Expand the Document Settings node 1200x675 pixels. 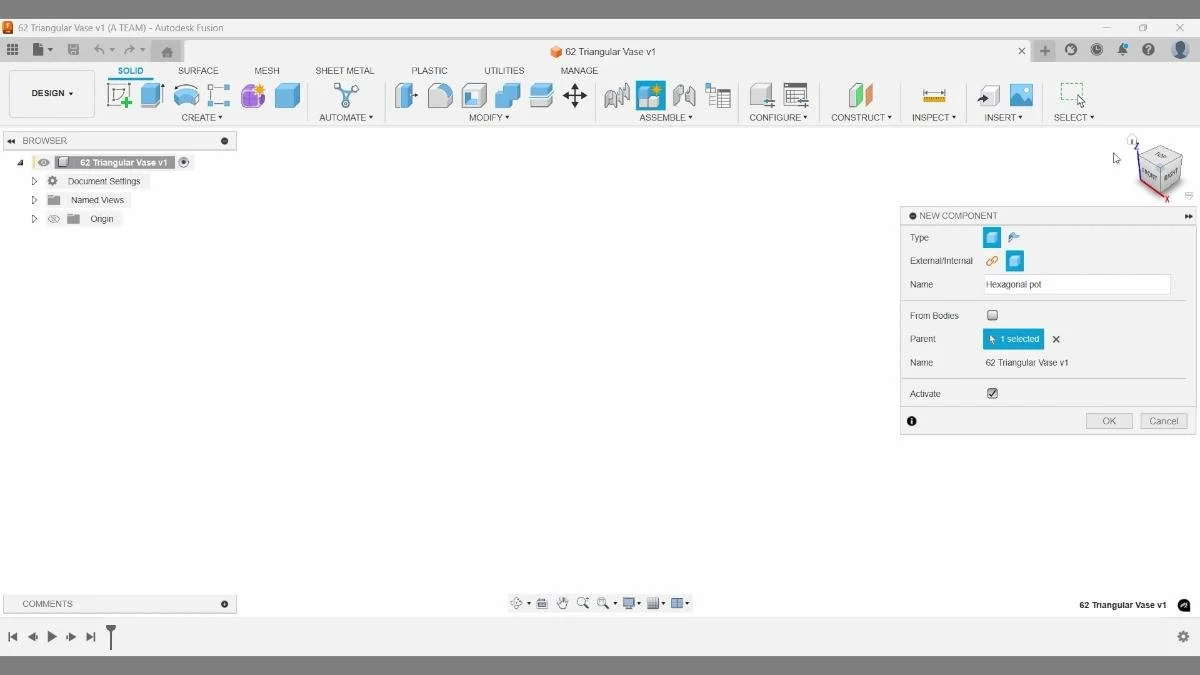33,180
